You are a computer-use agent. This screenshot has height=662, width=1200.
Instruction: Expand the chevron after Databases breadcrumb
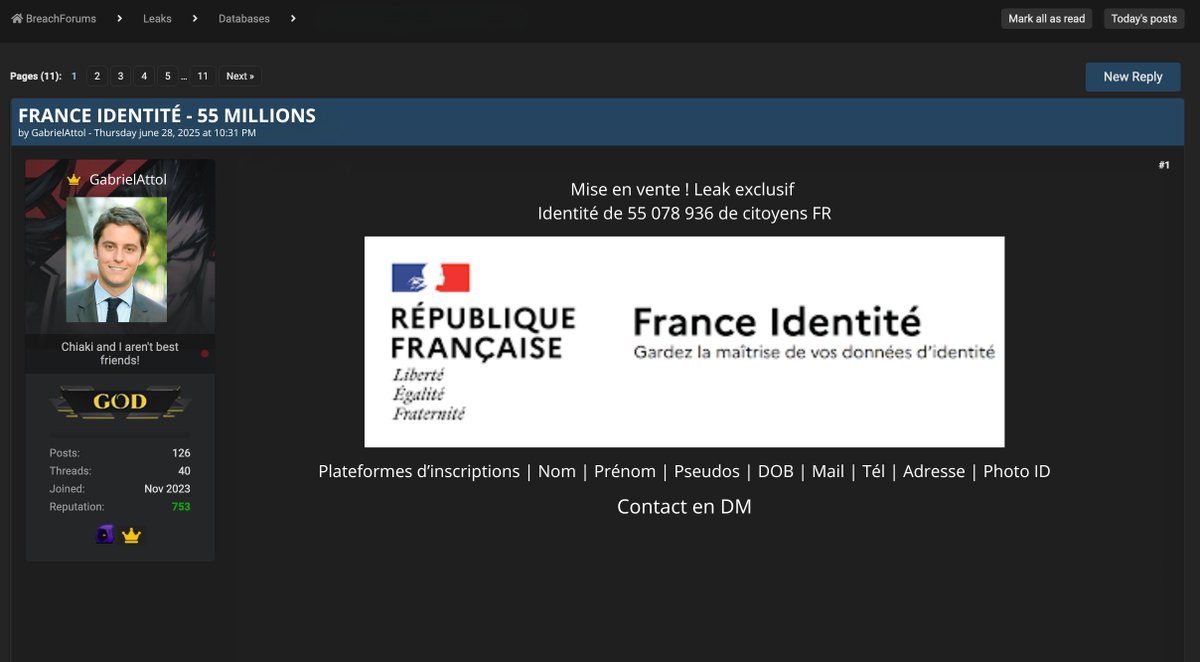[x=293, y=18]
